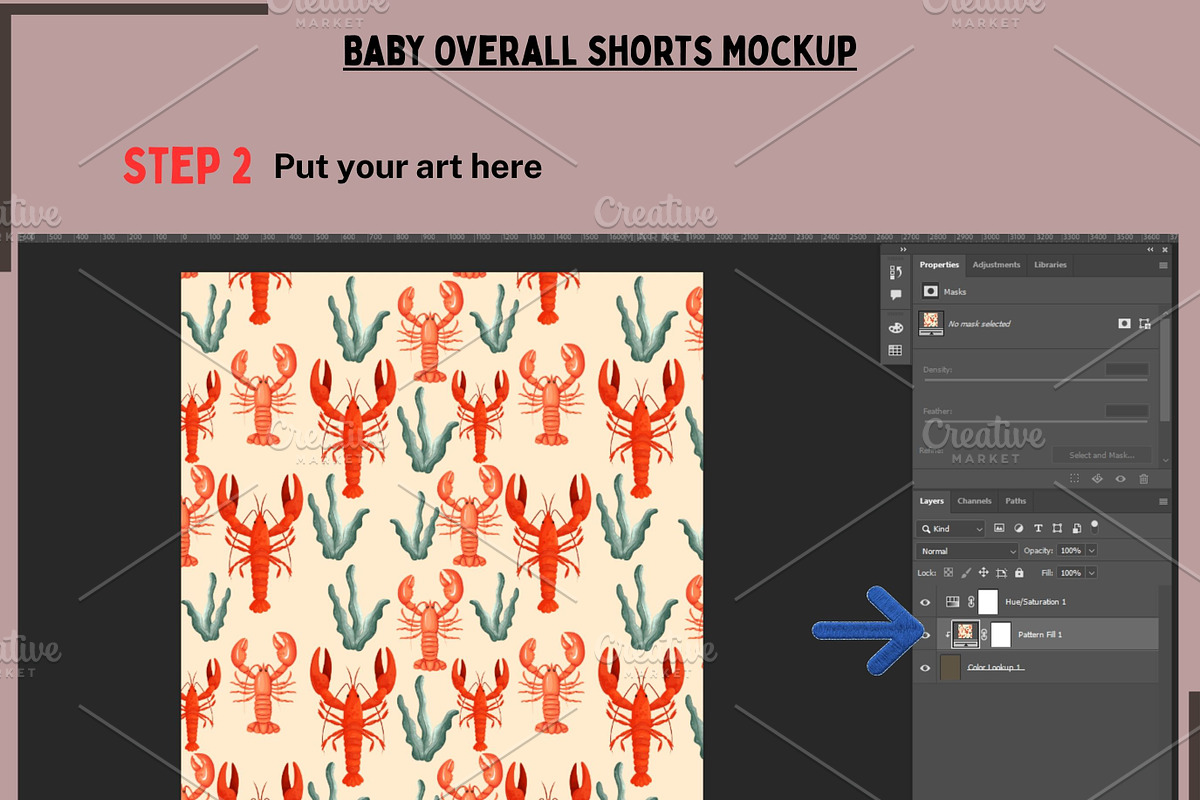Open the Swatches grid panel icon

pos(896,350)
